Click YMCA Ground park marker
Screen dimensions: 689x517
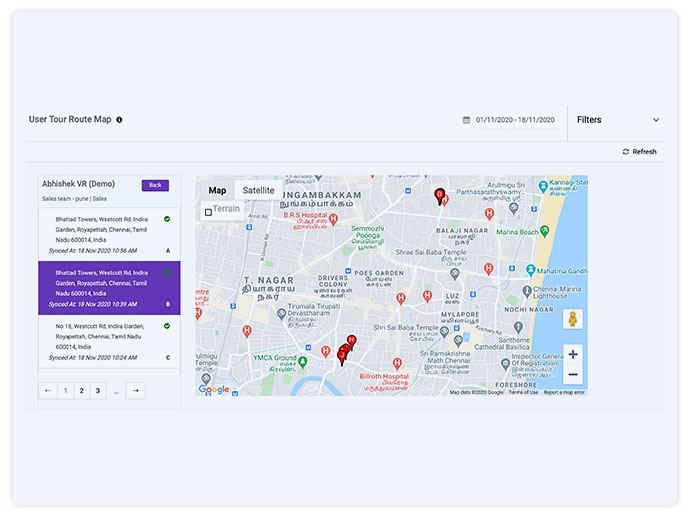point(302,362)
